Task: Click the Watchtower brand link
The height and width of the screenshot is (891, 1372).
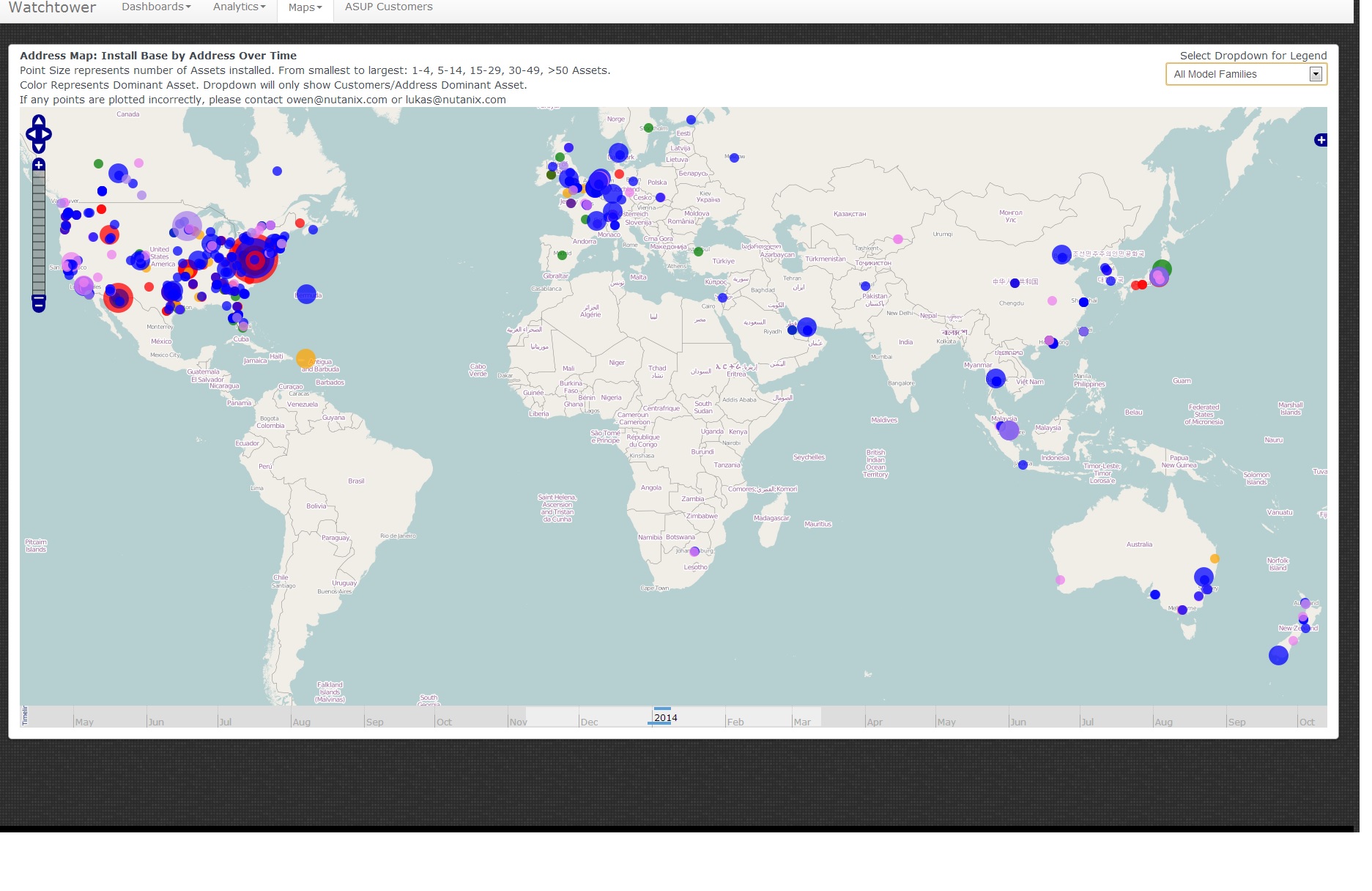Action: [52, 7]
